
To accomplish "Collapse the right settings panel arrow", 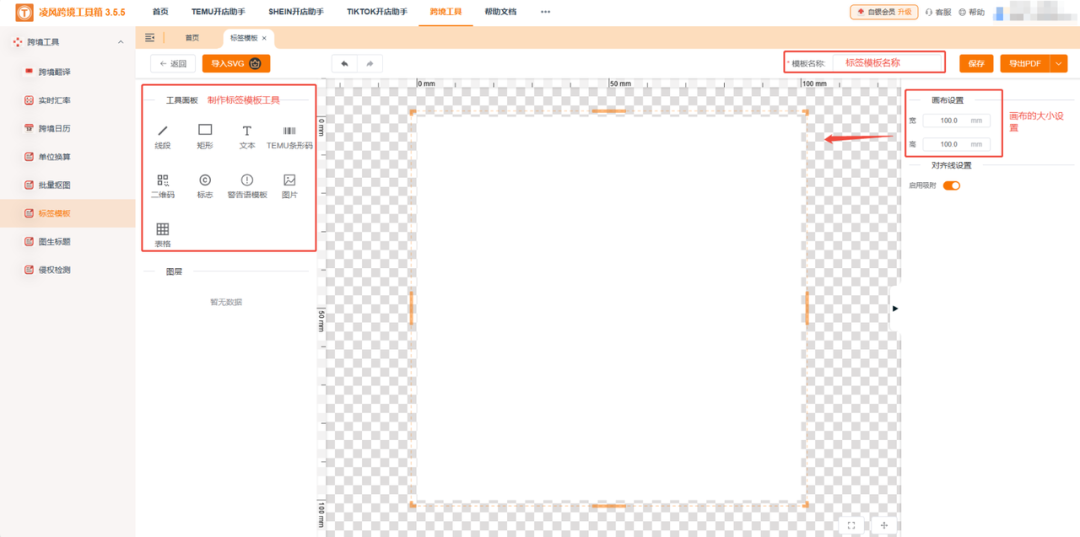I will (x=895, y=308).
